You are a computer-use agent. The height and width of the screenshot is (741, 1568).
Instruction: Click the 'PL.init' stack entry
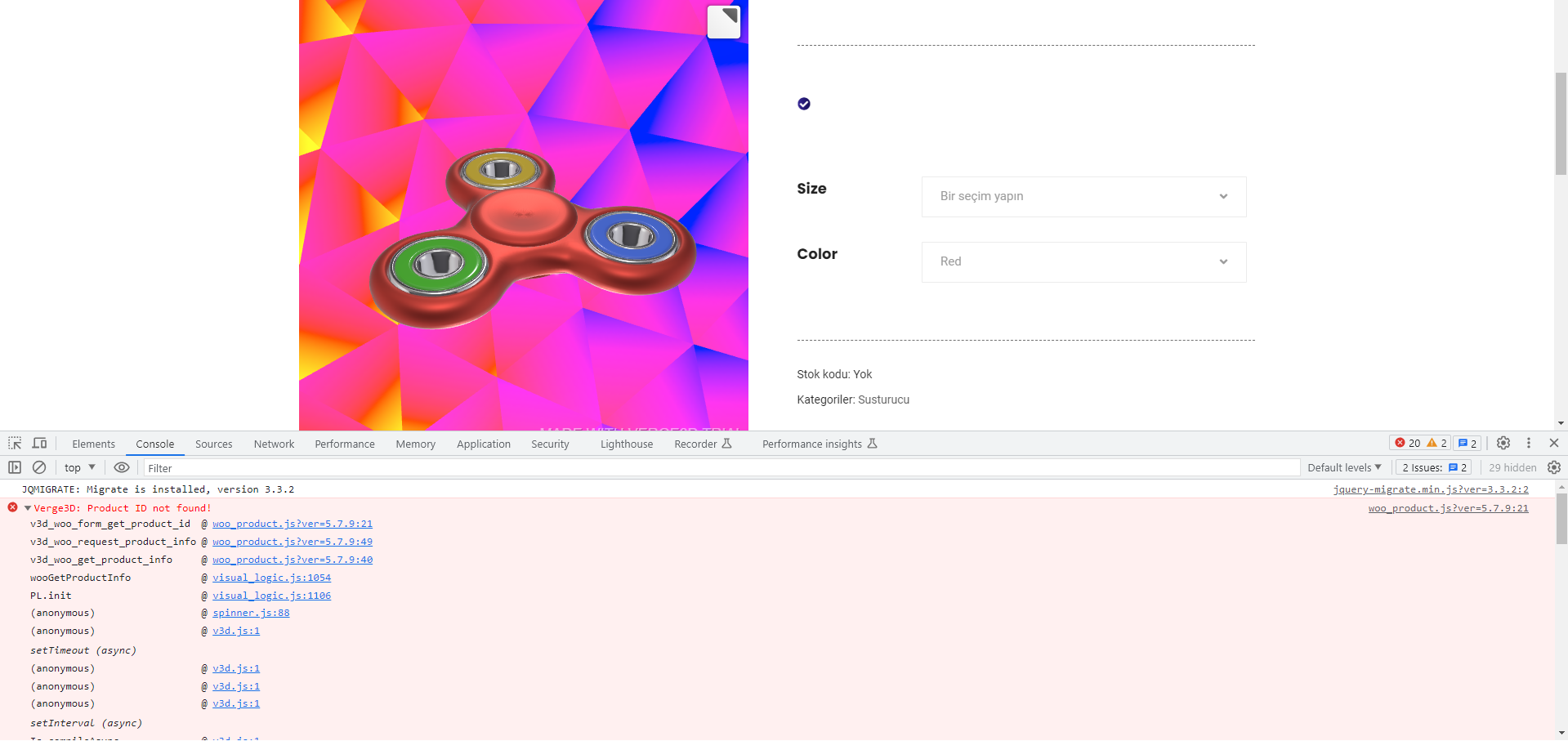point(51,596)
